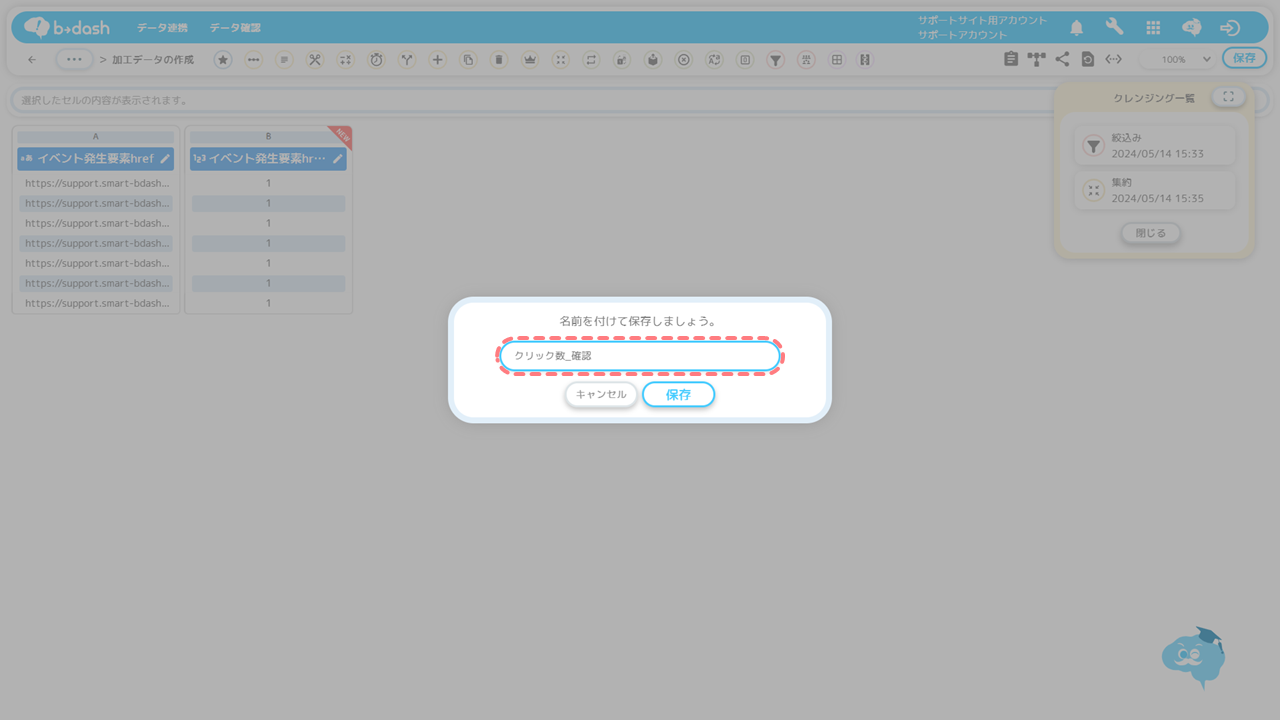1280x720 pixels.
Task: Click the stopwatch toolbar icon
Action: pyautogui.click(x=376, y=60)
